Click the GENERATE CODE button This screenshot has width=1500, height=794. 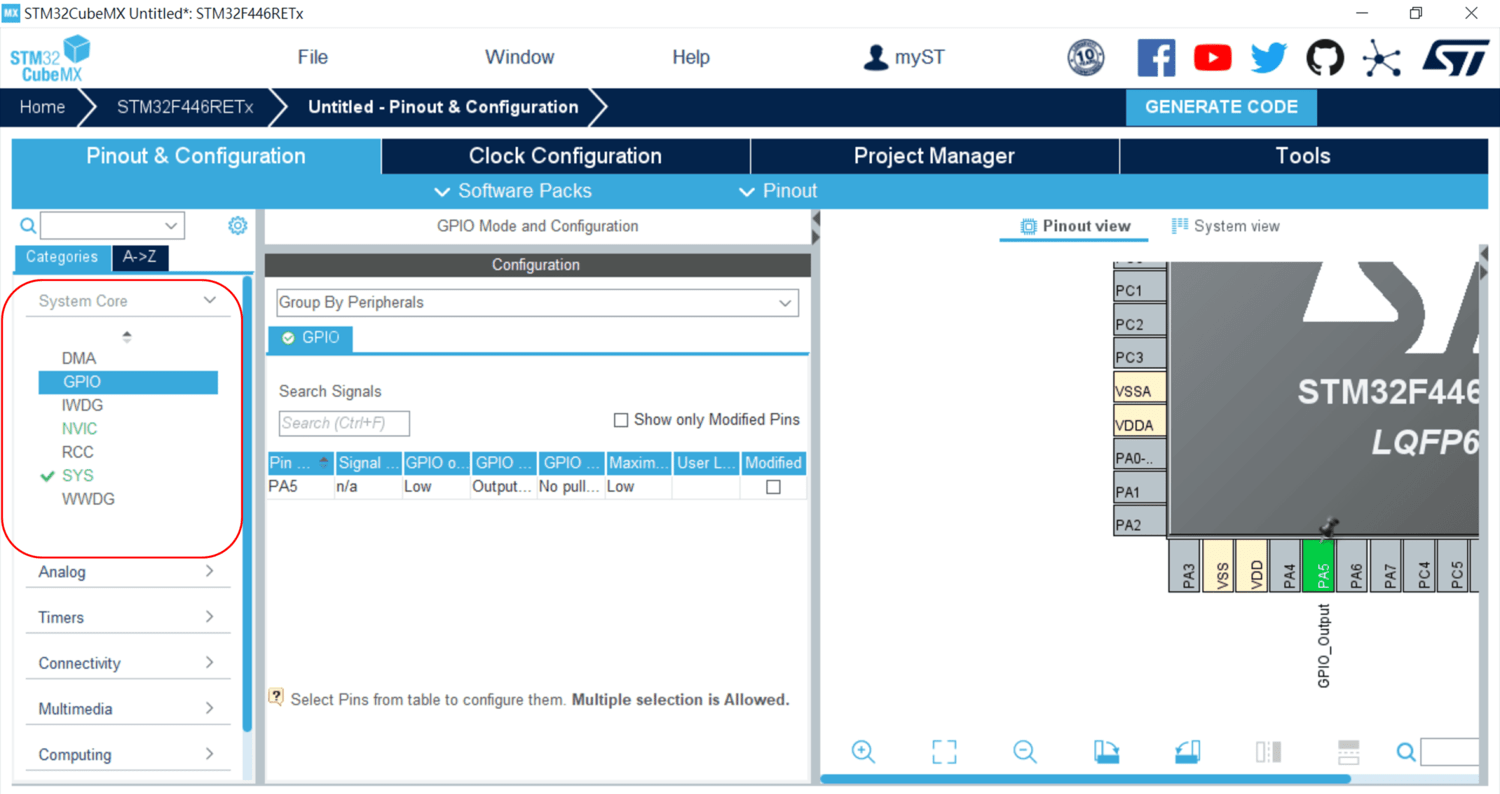click(1221, 107)
